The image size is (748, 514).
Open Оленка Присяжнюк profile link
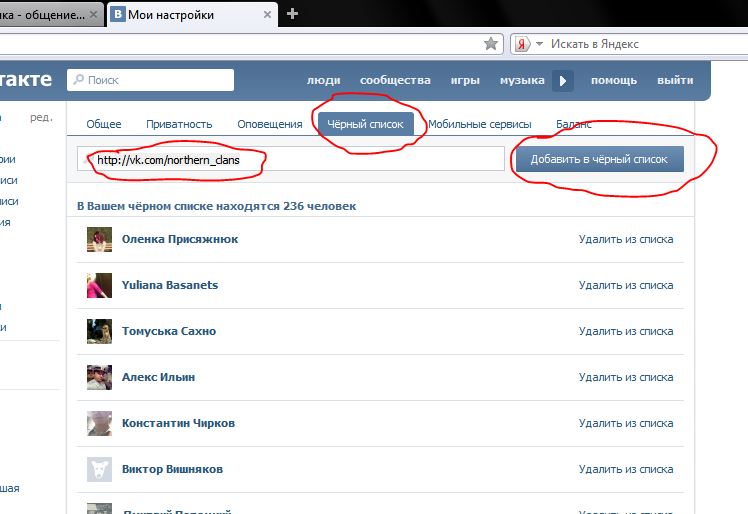[180, 239]
